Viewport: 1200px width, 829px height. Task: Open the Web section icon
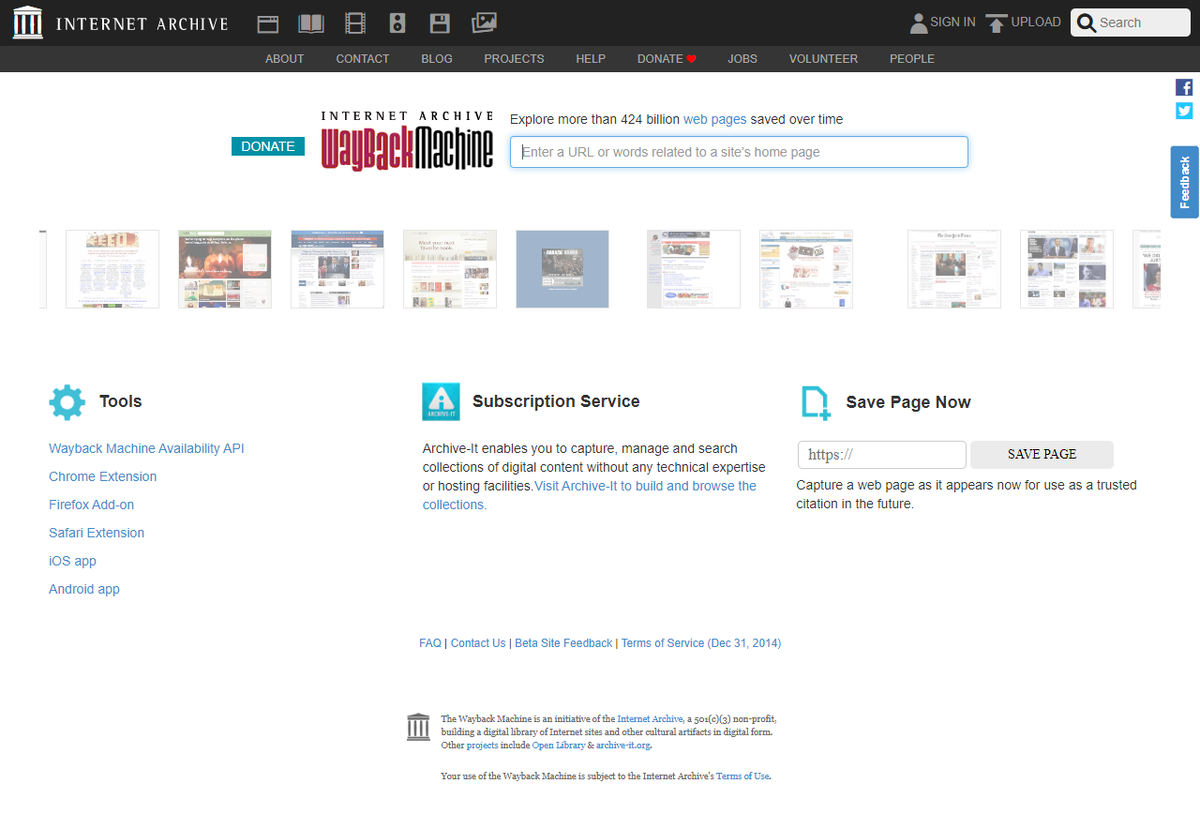[x=267, y=23]
